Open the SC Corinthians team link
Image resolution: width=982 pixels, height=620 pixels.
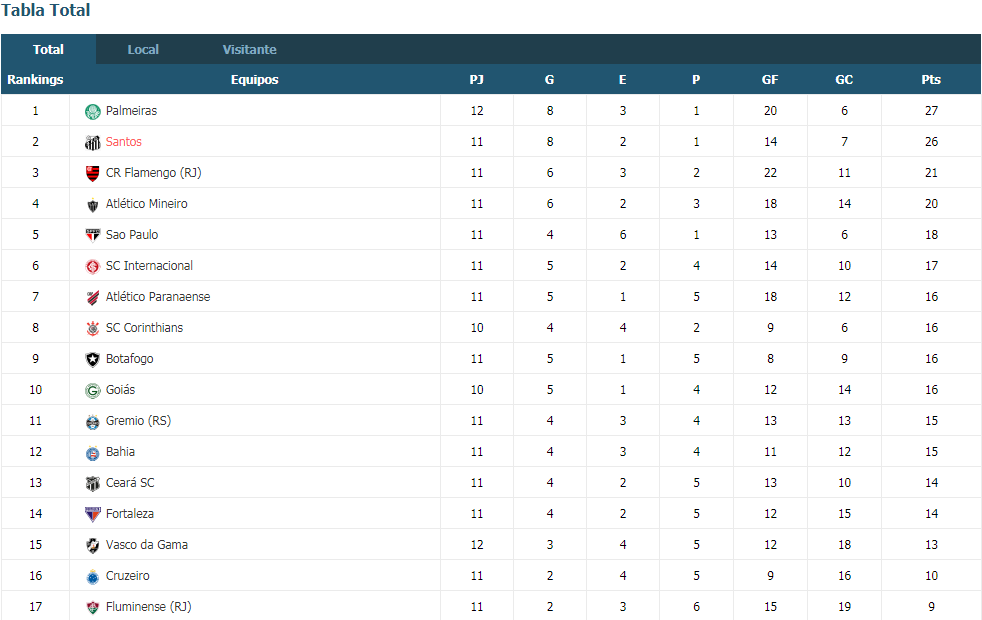coord(144,328)
